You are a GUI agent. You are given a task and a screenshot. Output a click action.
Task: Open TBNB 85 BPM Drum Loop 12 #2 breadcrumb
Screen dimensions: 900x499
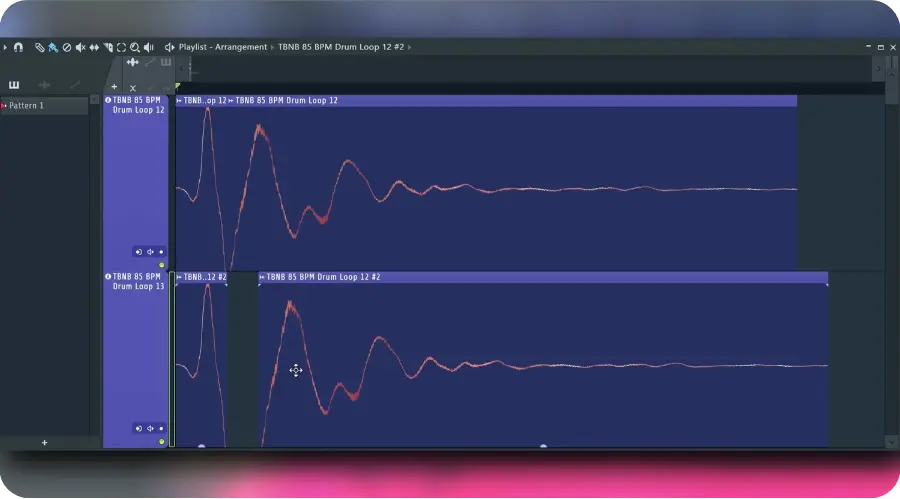[x=341, y=47]
